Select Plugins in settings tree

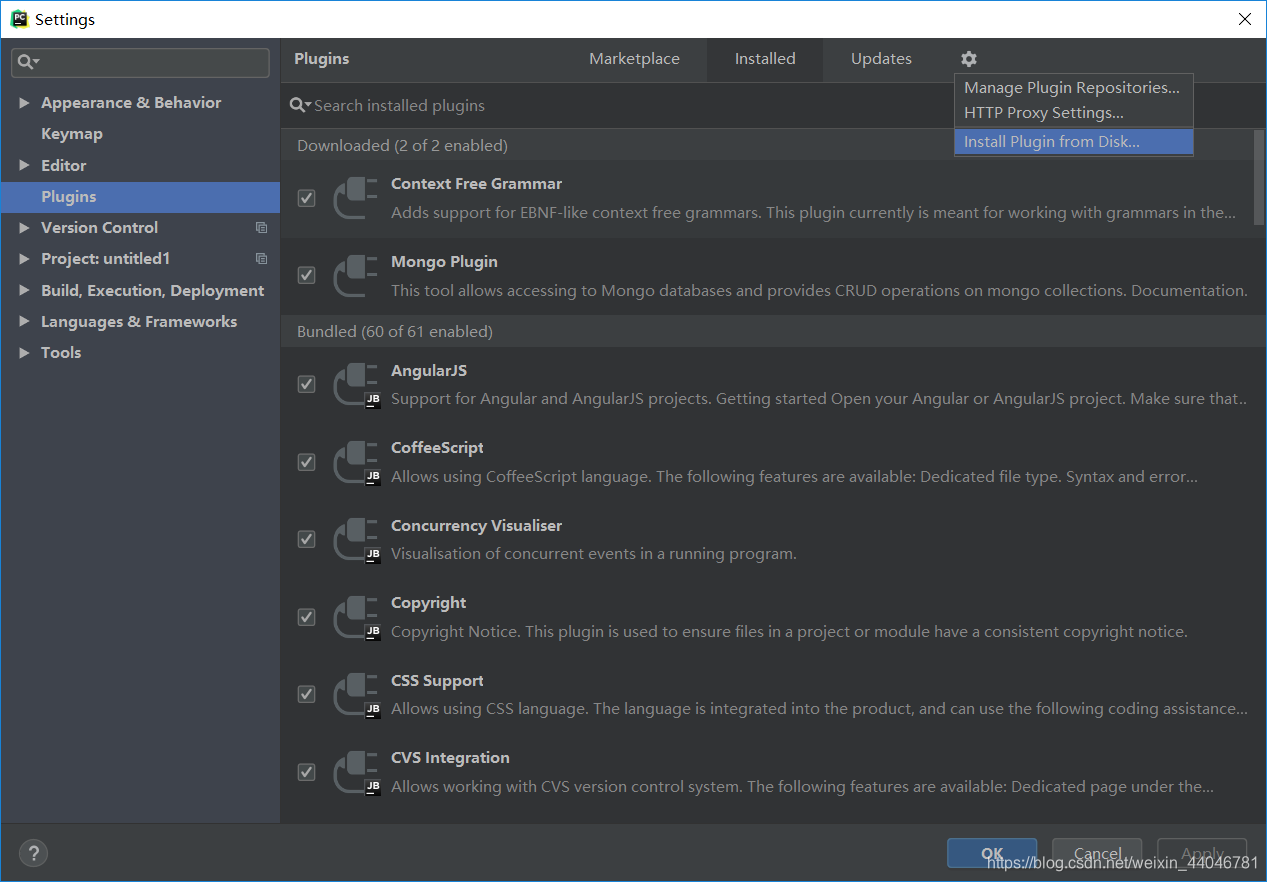(140, 197)
